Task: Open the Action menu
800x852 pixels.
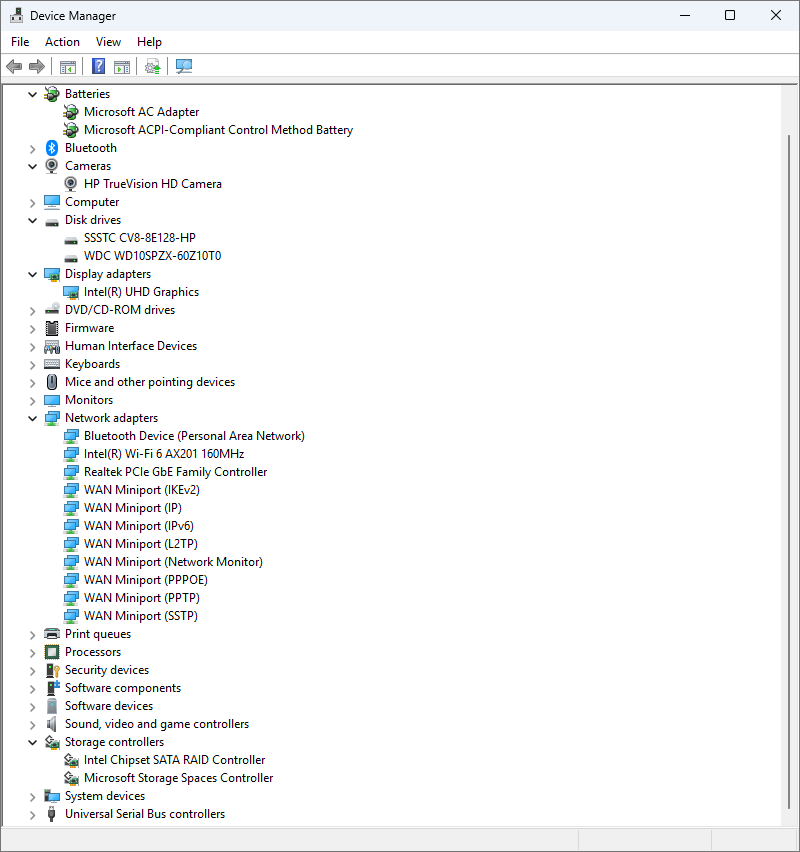Action: (x=62, y=42)
